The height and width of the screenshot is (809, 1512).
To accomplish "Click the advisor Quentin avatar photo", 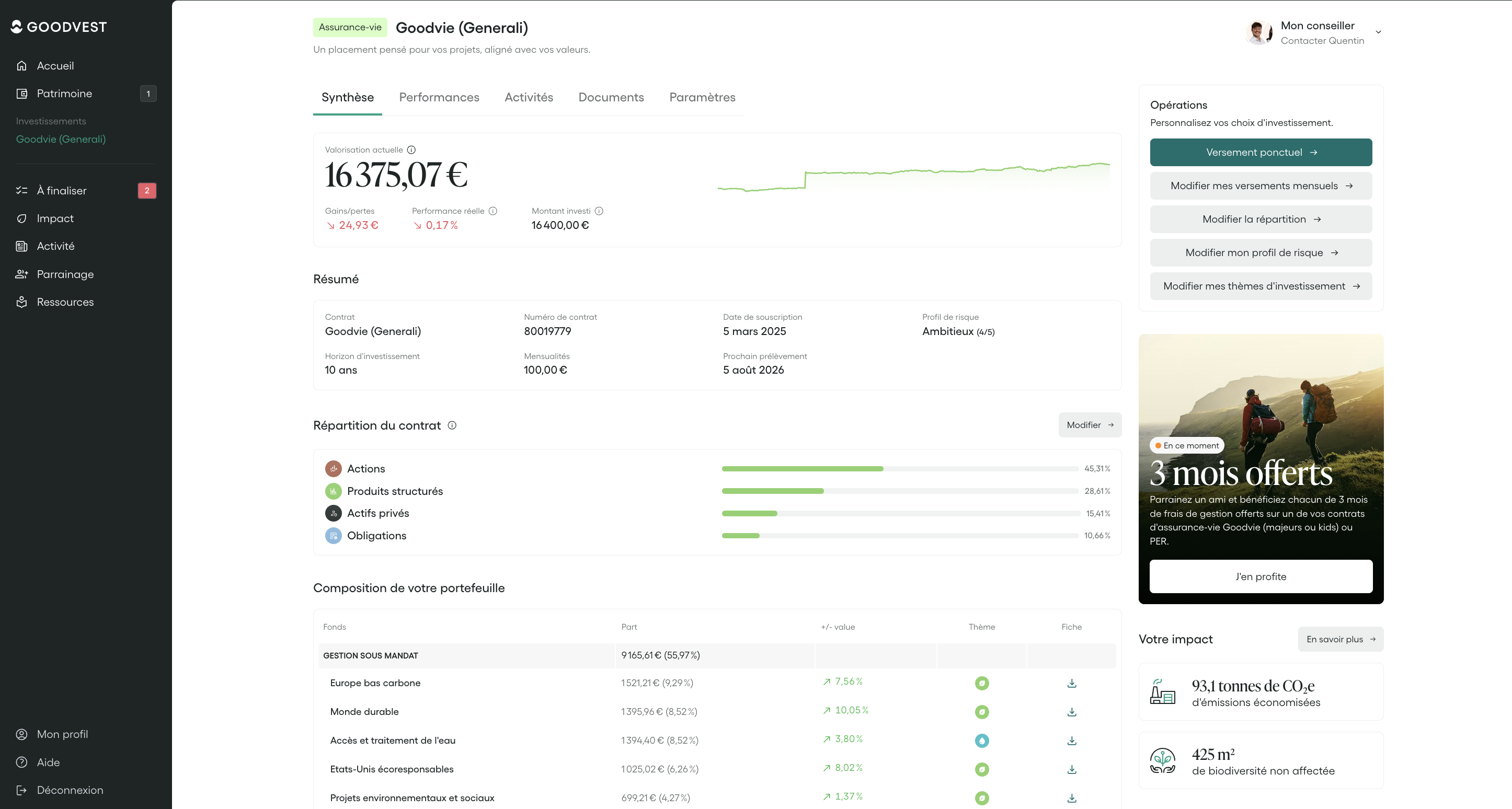I will tap(1258, 32).
